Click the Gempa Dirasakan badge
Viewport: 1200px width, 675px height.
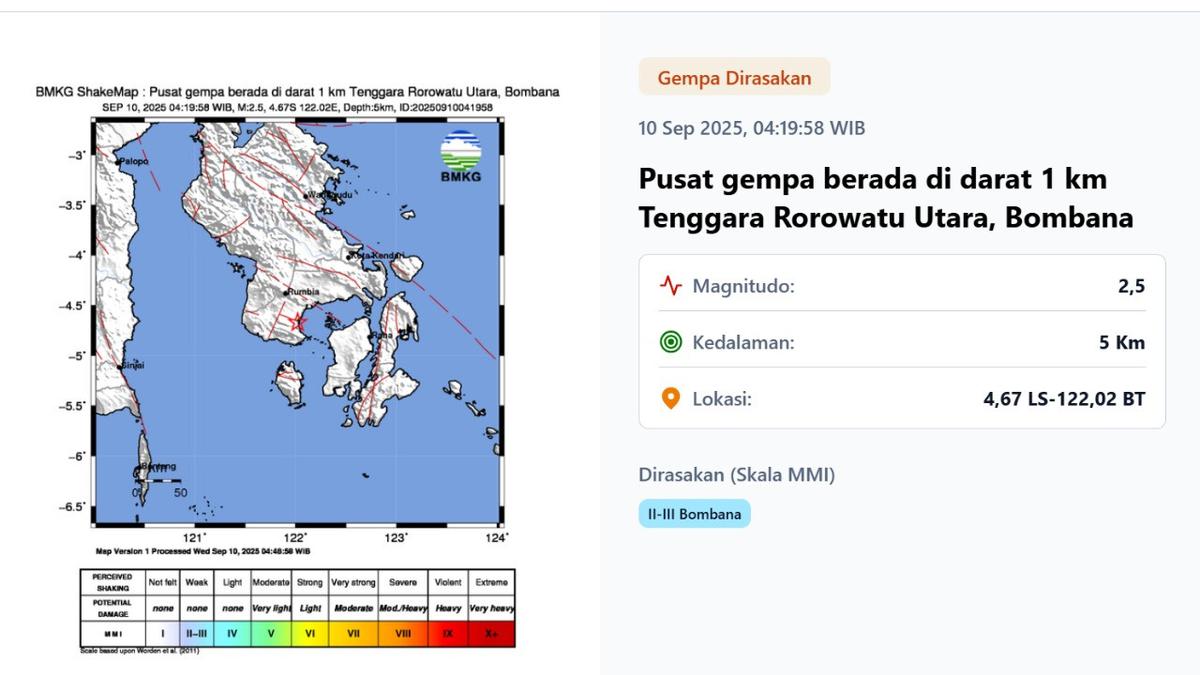click(734, 77)
